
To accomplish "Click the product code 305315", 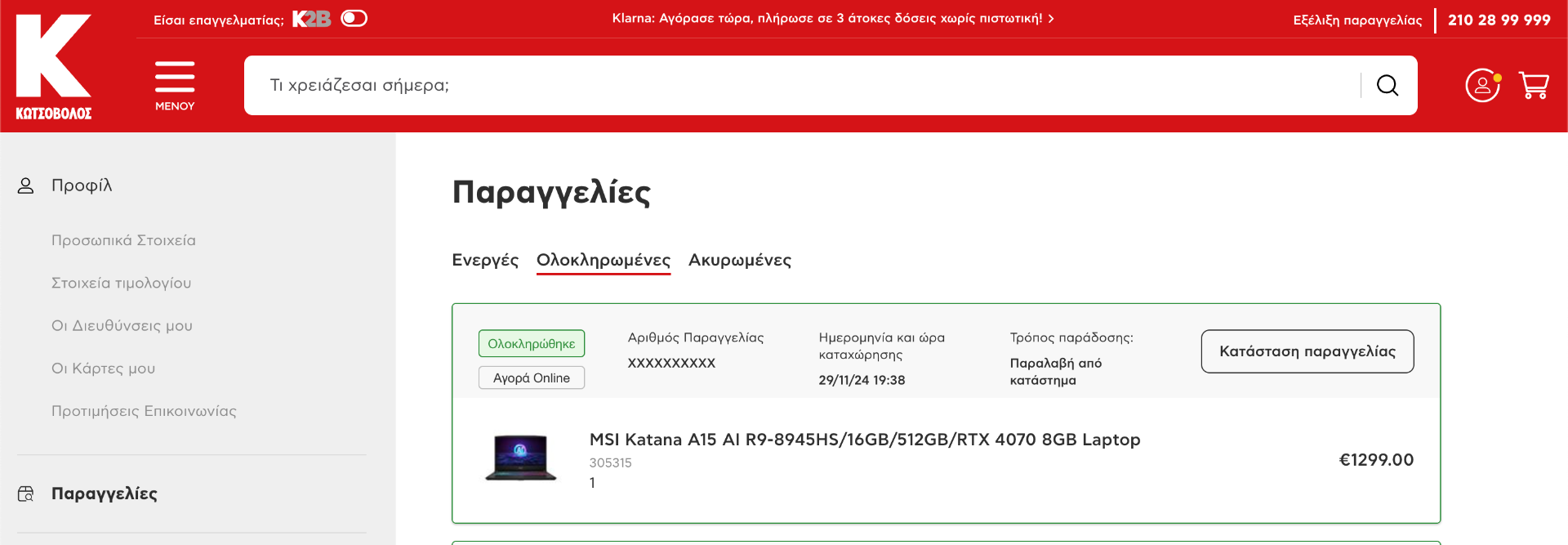I will [611, 462].
